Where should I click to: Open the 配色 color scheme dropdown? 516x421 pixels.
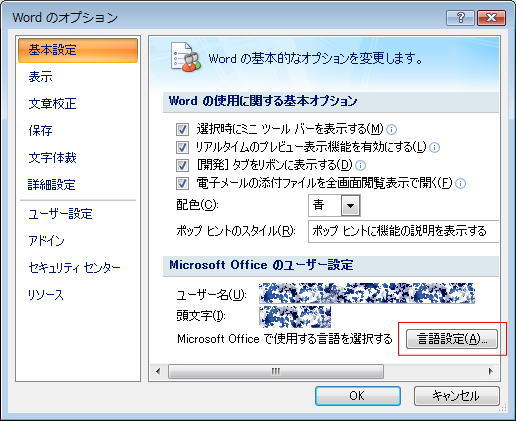click(x=334, y=205)
